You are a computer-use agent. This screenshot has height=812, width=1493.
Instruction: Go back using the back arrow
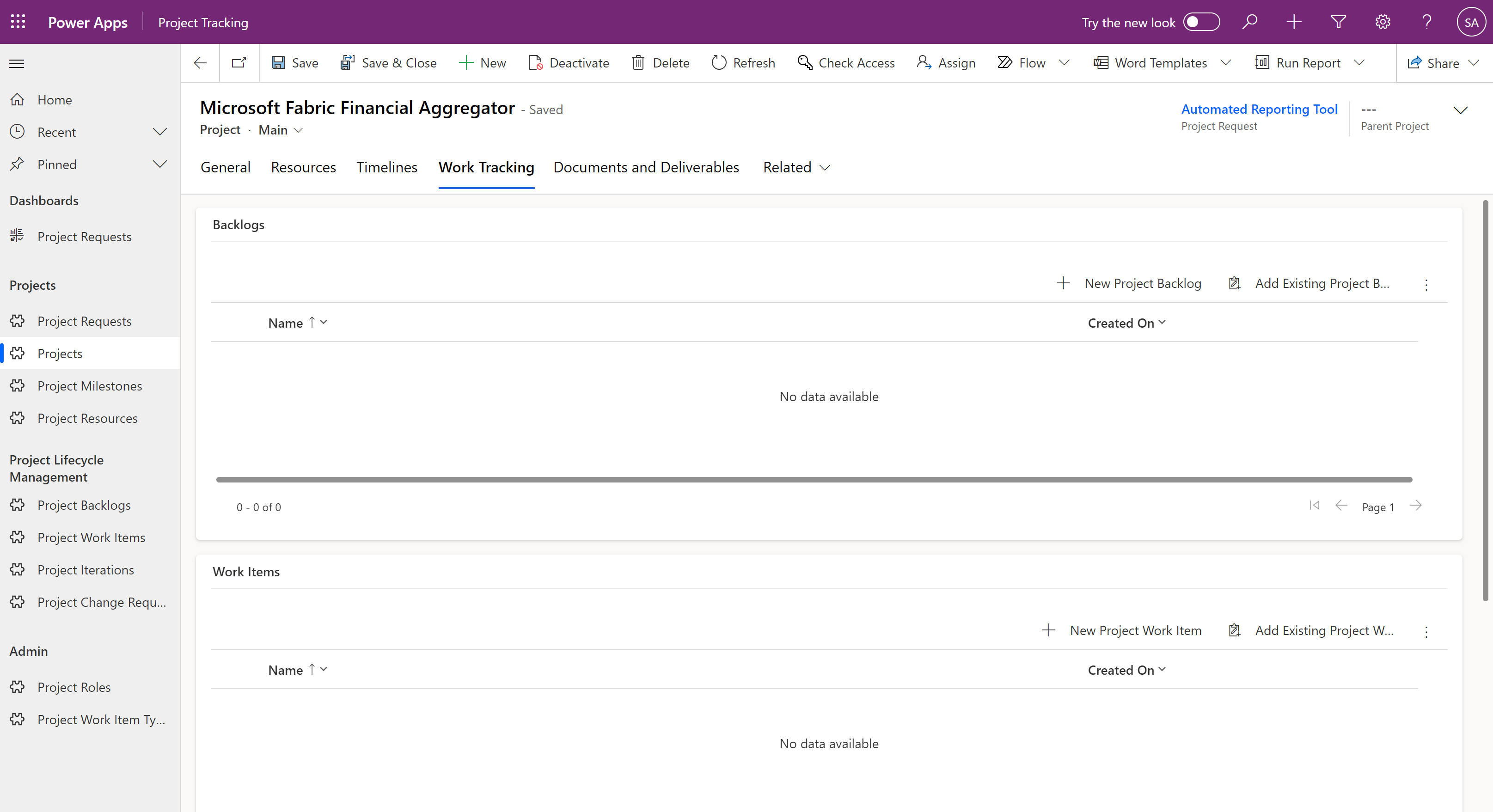200,62
